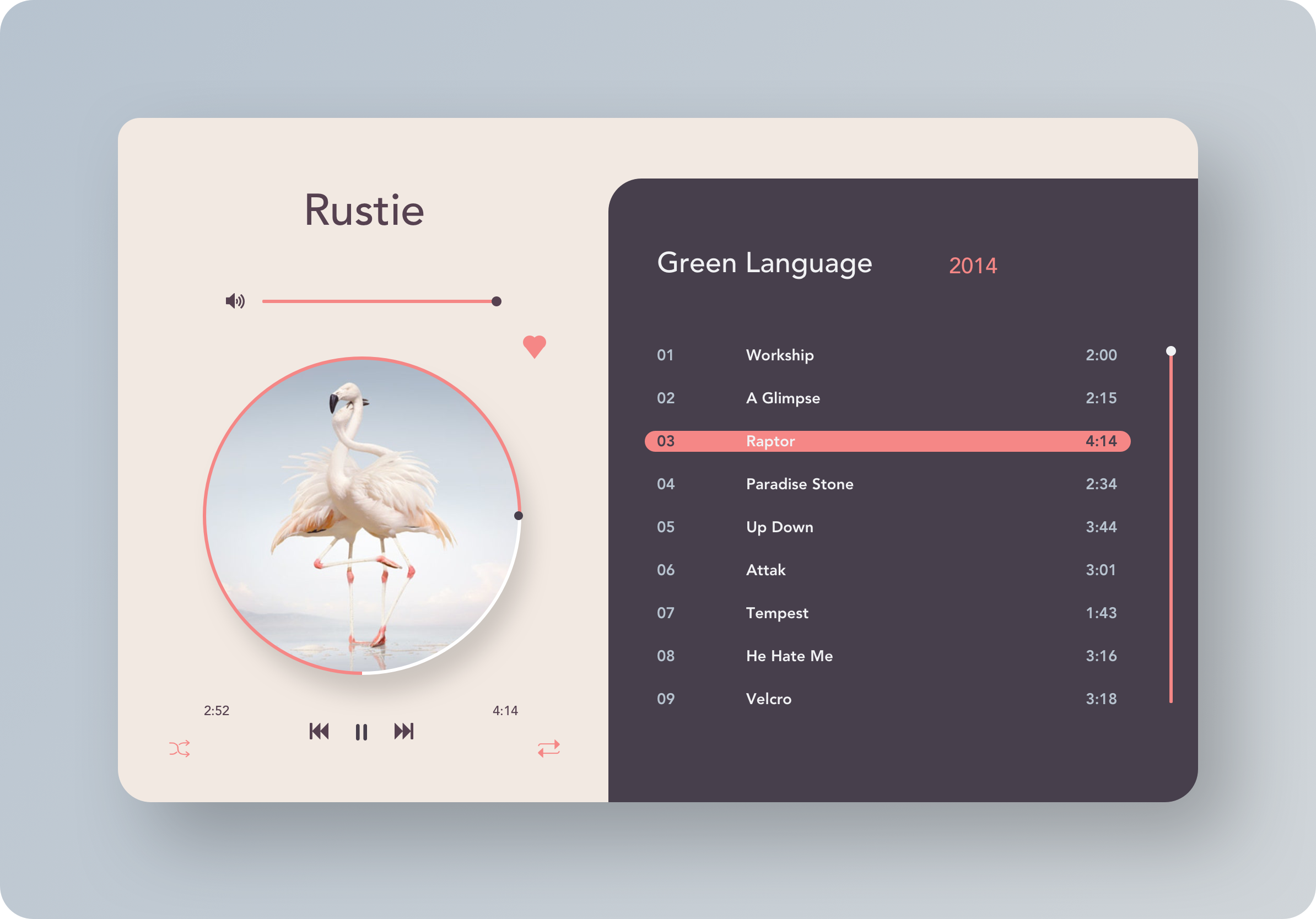This screenshot has height=919, width=1316.
Task: Click the volume slider handle
Action: point(497,301)
